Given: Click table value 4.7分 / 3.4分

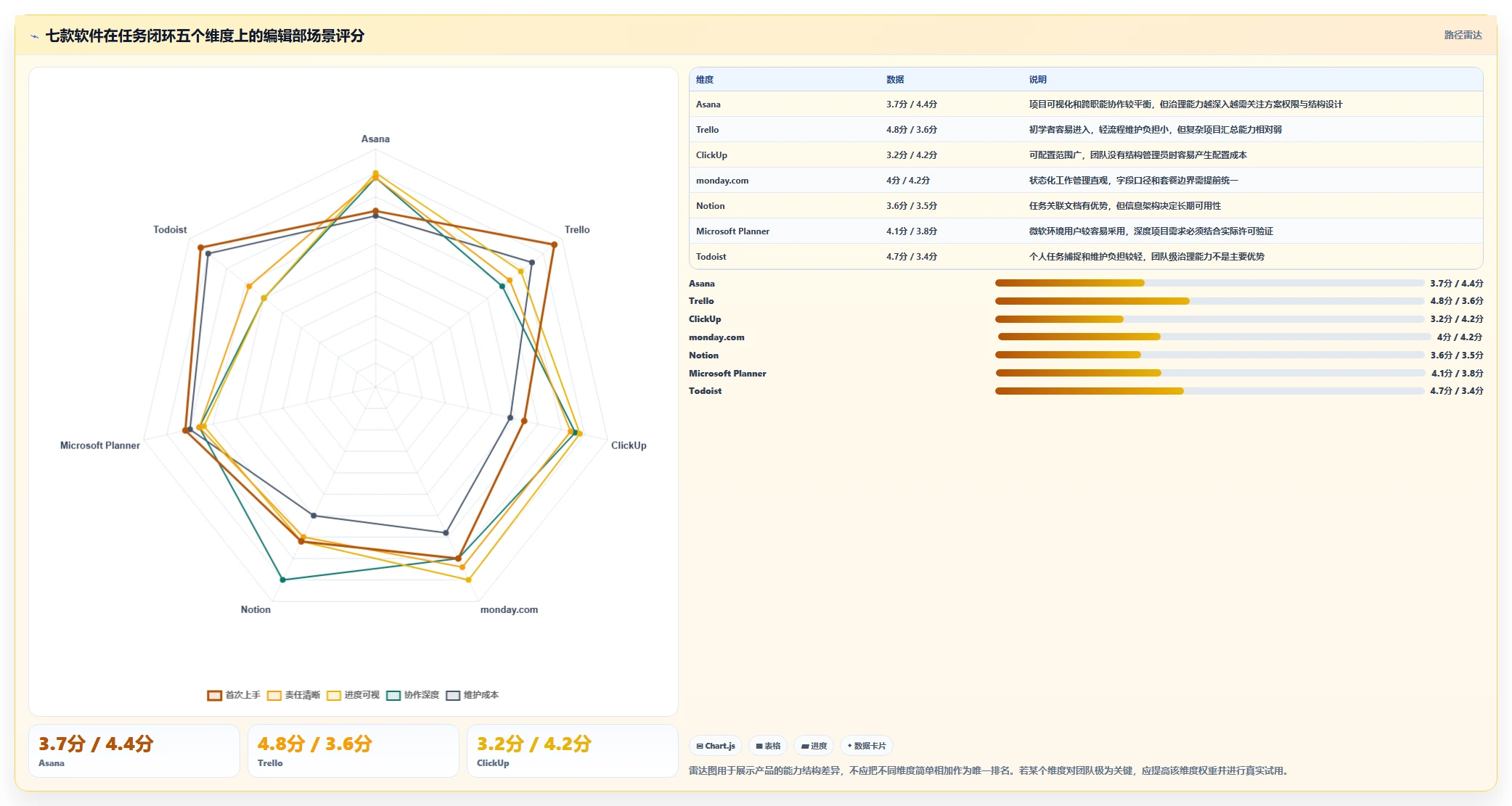Looking at the screenshot, I should pos(912,257).
